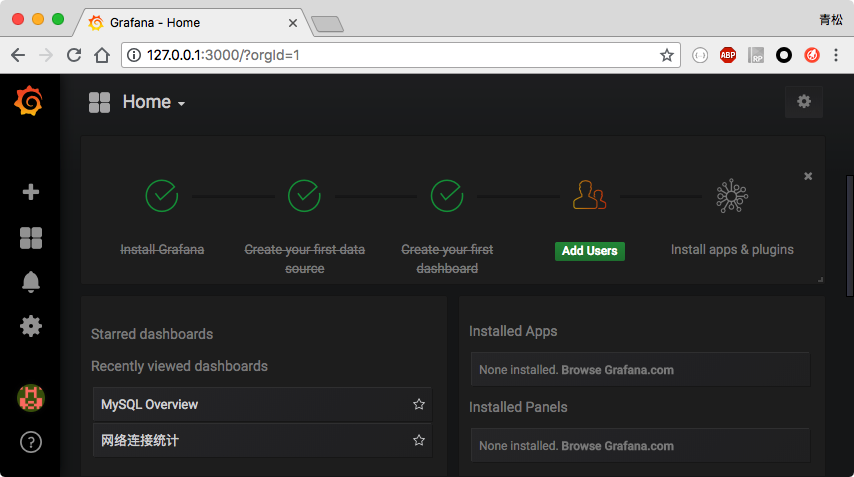Close the Grafana - Home tab
The image size is (854, 477).
pyautogui.click(x=292, y=23)
